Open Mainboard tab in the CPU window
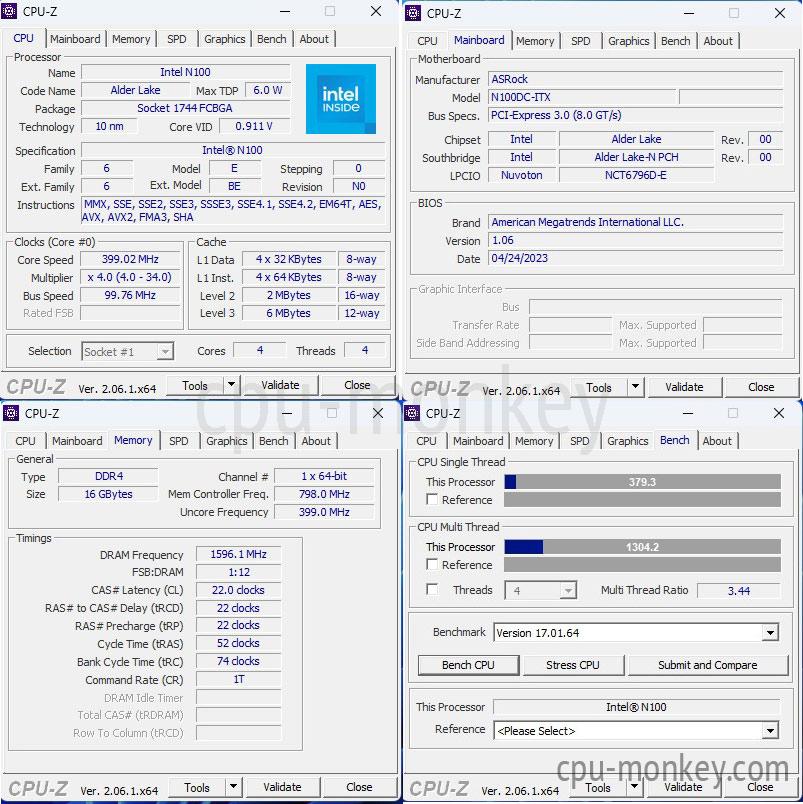 (x=75, y=39)
